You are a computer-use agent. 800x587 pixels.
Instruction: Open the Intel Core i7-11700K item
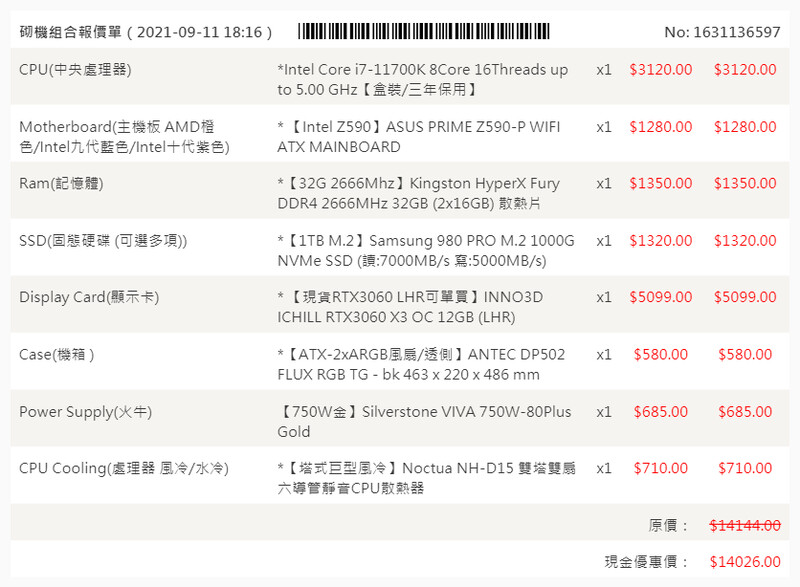click(x=425, y=80)
